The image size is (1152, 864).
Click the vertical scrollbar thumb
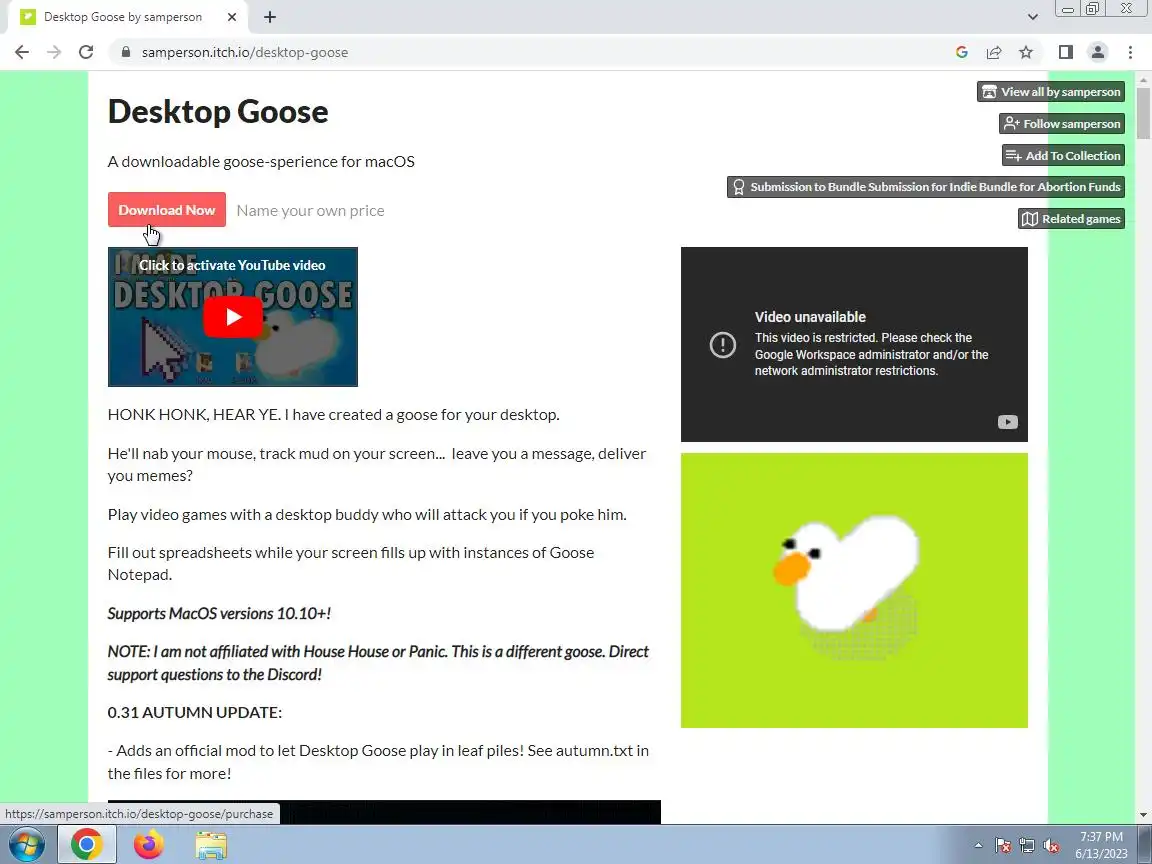click(1143, 112)
